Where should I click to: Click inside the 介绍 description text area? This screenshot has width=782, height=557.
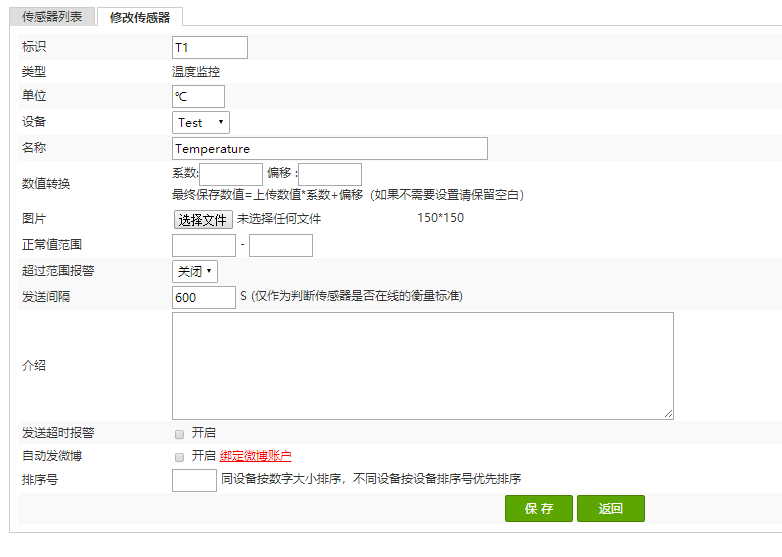pos(423,366)
